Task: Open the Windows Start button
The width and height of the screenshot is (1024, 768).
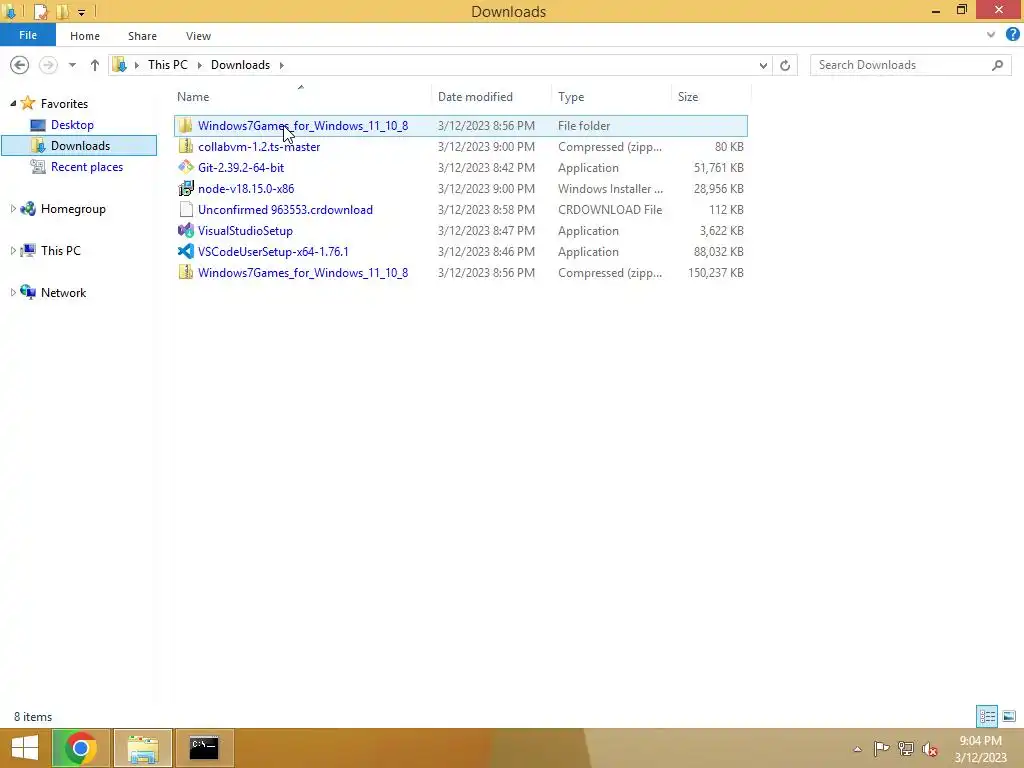Action: pos(24,748)
